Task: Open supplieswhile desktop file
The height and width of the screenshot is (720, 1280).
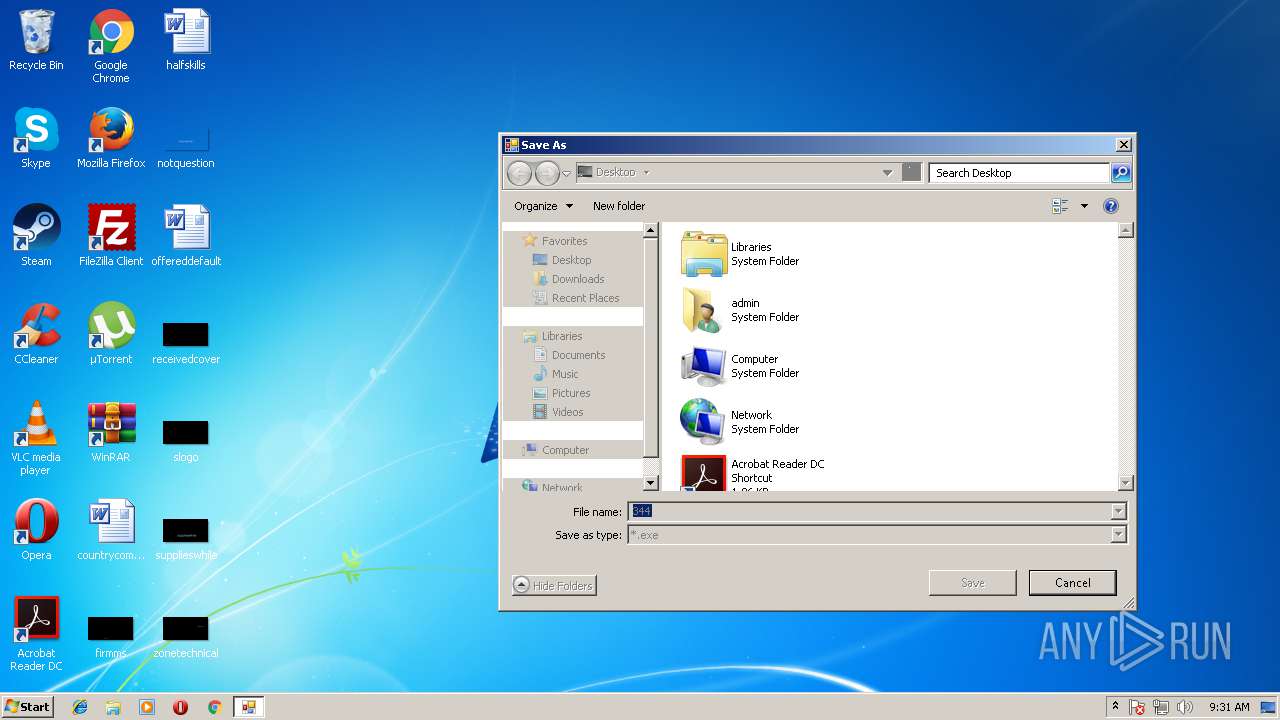Action: click(186, 538)
